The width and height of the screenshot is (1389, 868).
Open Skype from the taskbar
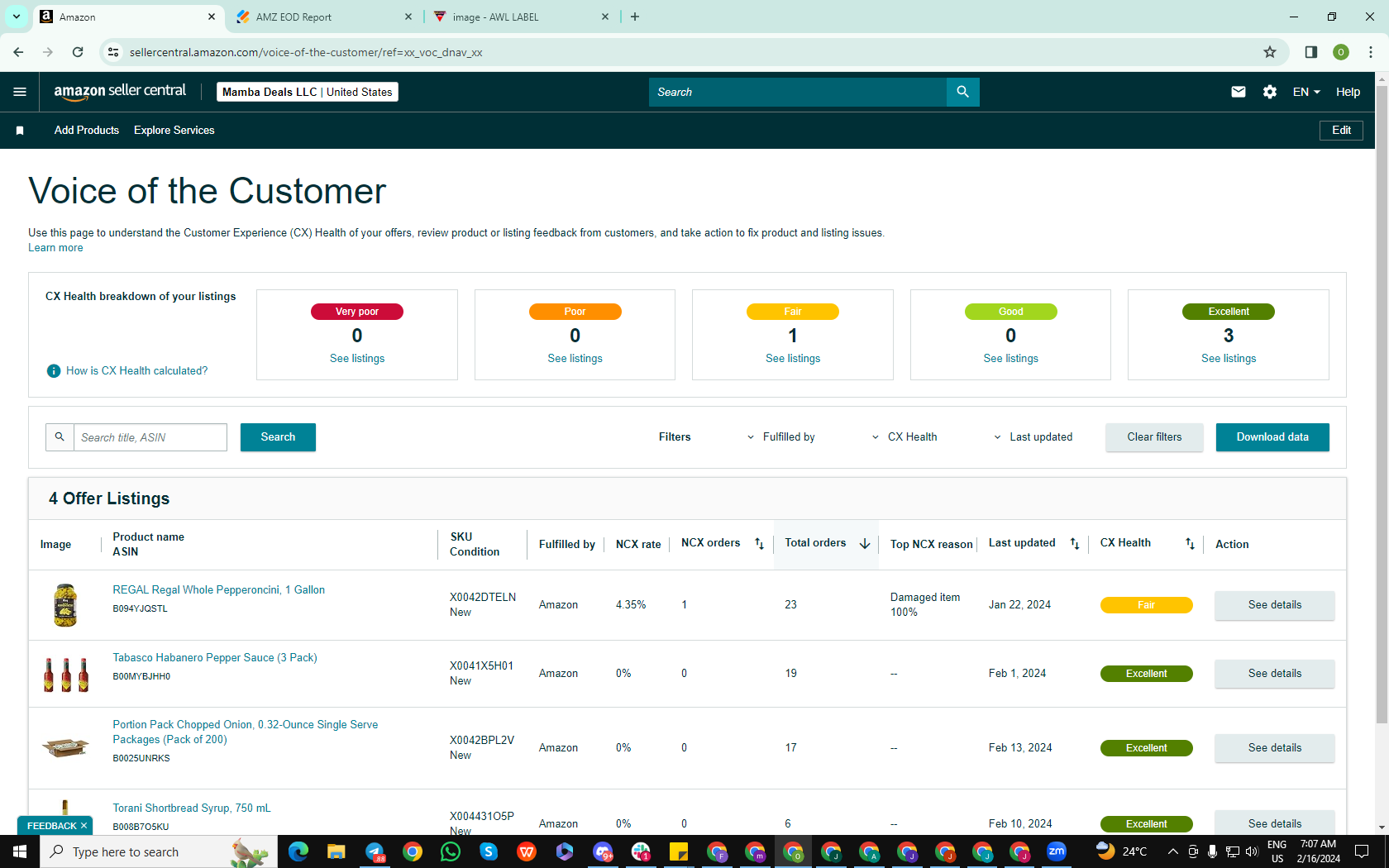(x=489, y=851)
